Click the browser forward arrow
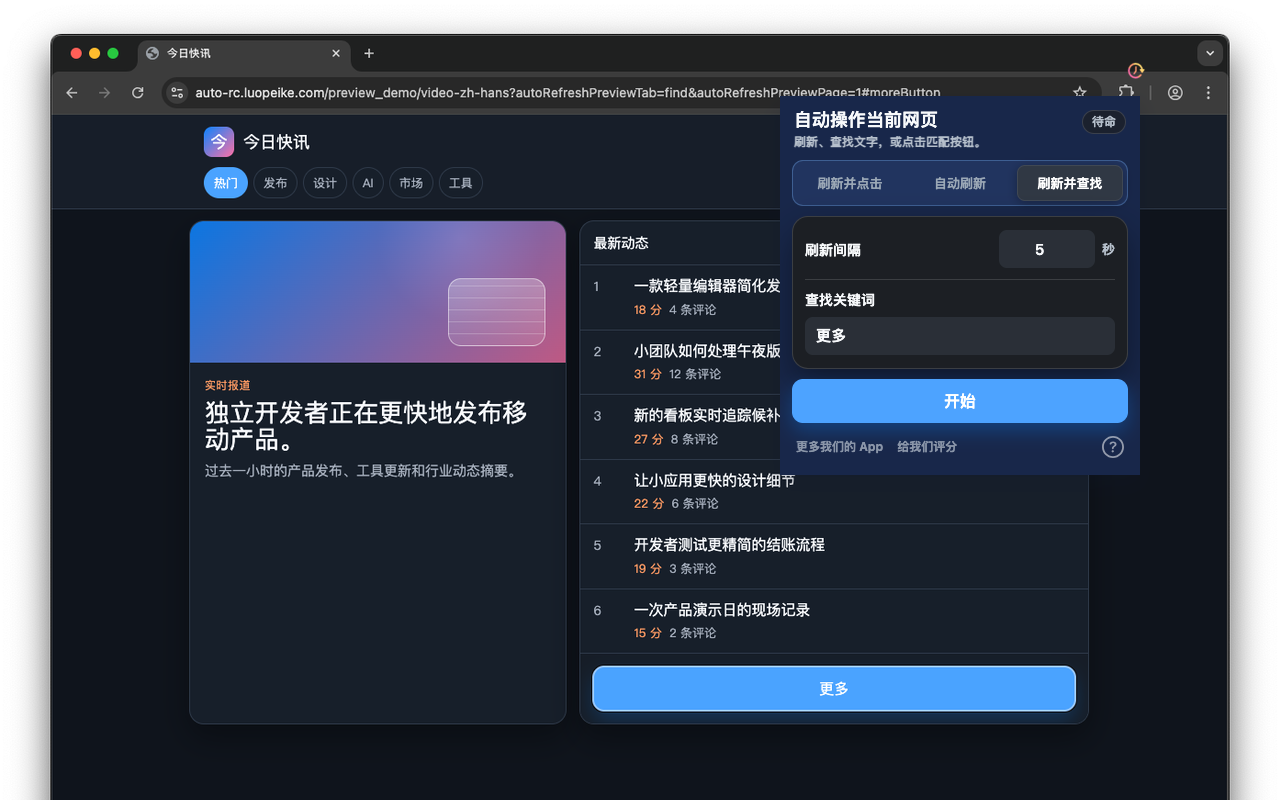 tap(105, 93)
